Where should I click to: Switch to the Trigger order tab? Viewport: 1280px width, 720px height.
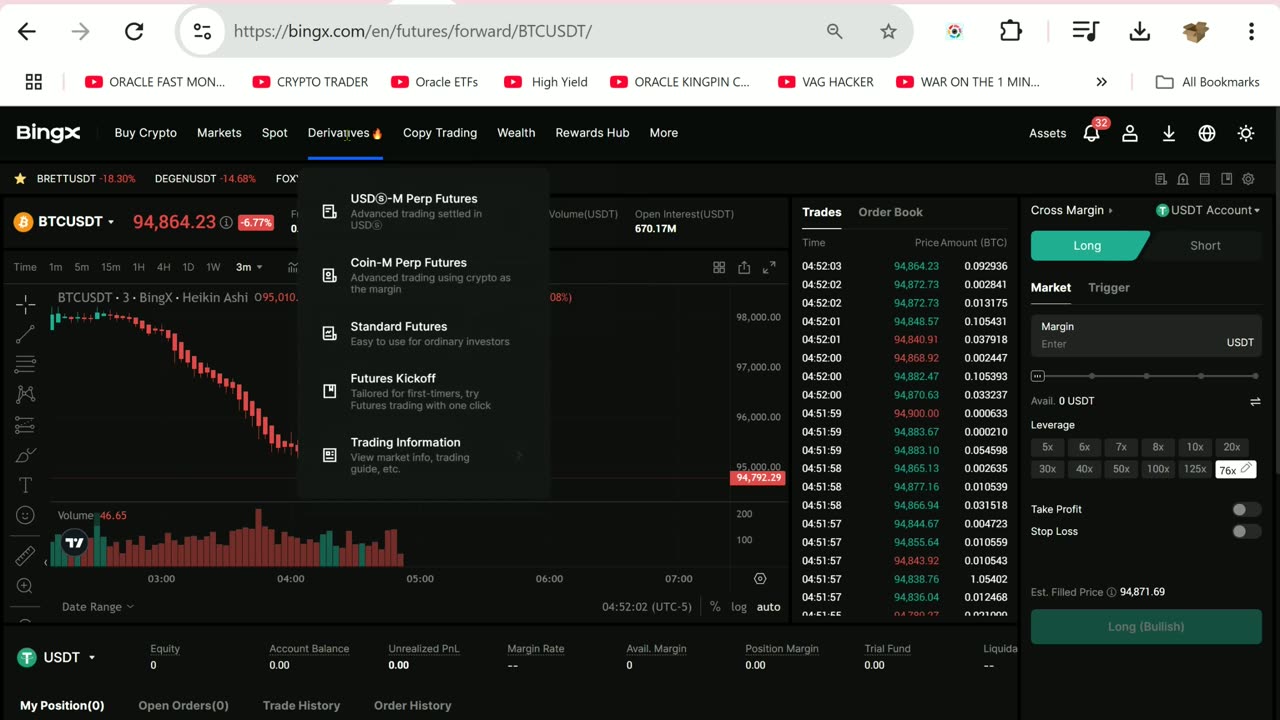(x=1108, y=288)
